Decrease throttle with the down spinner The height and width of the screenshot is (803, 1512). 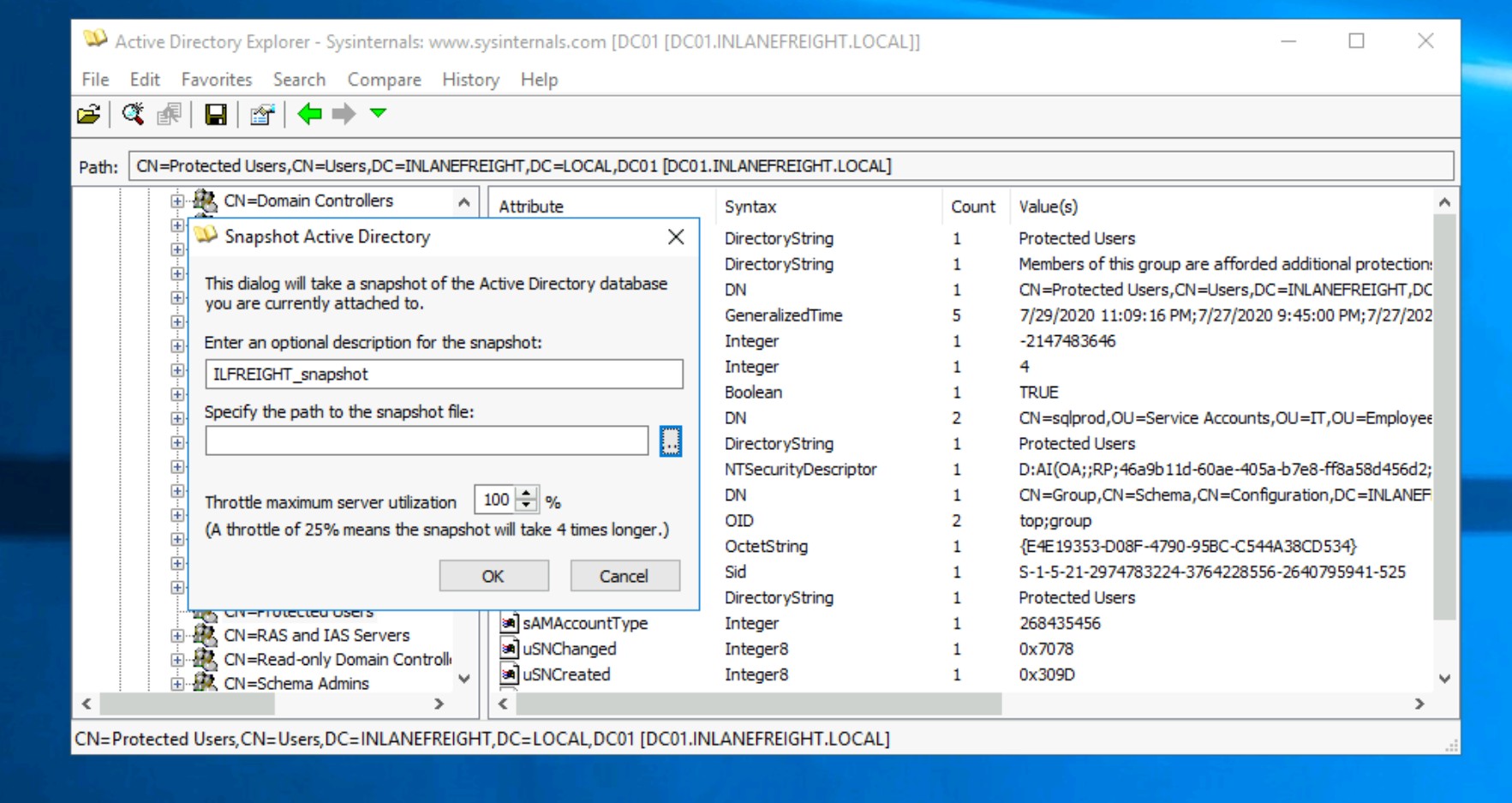click(x=527, y=506)
